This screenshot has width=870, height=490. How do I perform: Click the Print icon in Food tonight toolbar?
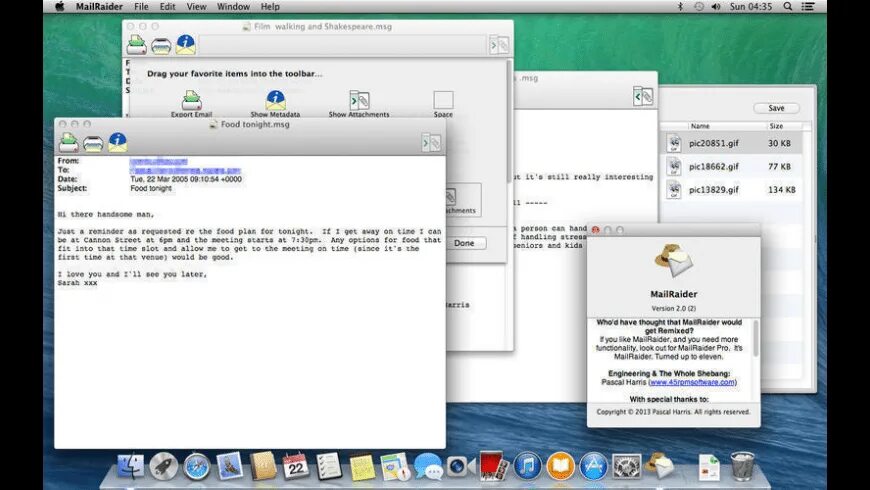pyautogui.click(x=93, y=144)
